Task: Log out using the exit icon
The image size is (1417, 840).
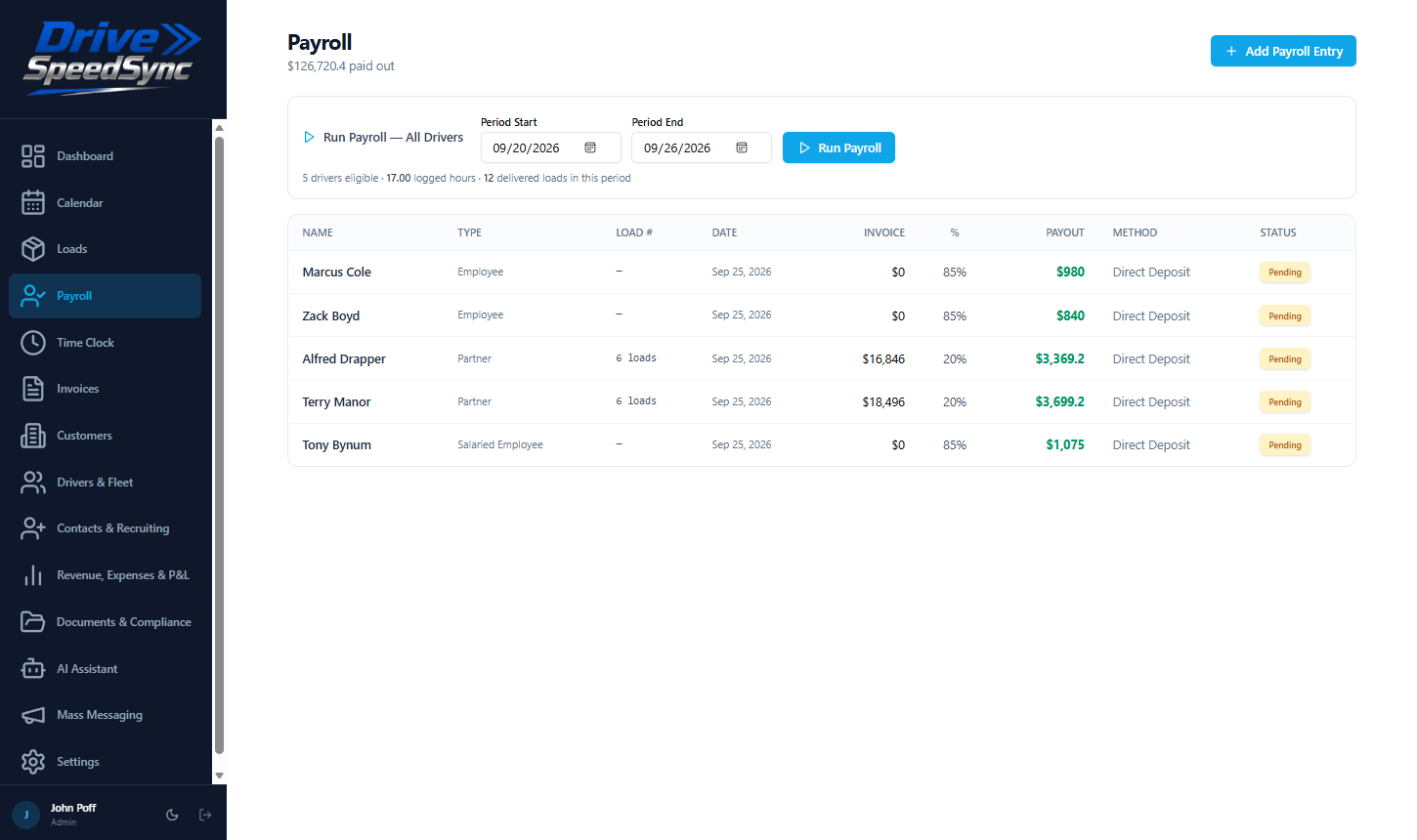Action: point(205,815)
